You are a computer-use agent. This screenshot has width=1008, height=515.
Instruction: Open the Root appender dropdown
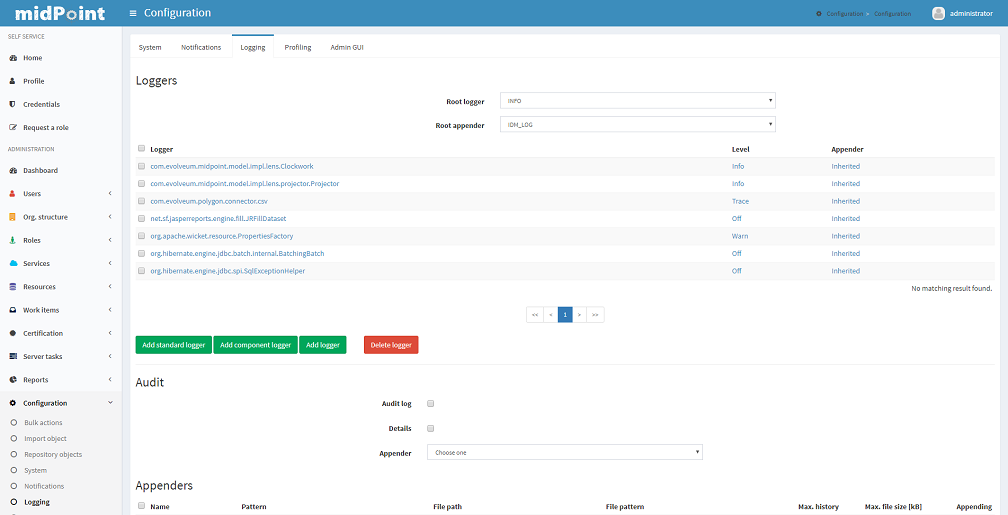pos(637,125)
